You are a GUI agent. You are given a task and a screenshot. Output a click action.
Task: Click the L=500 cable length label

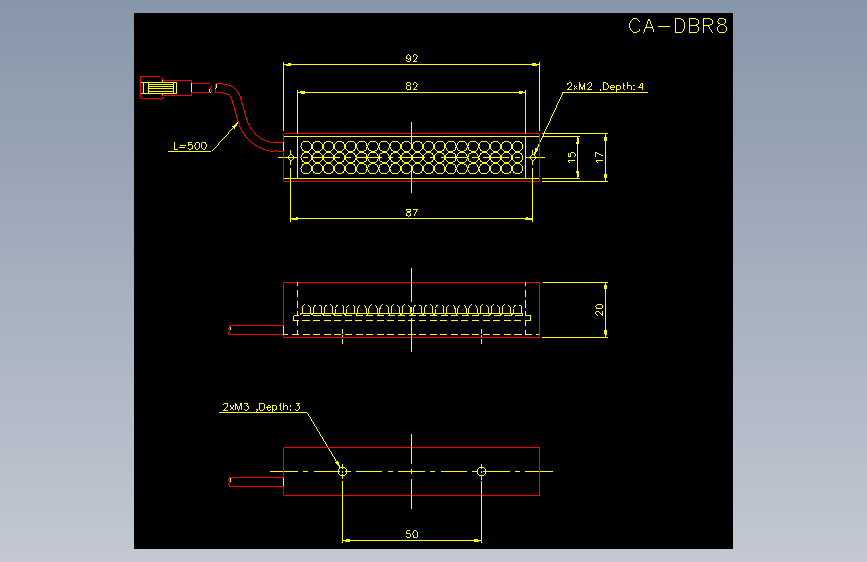[x=190, y=146]
